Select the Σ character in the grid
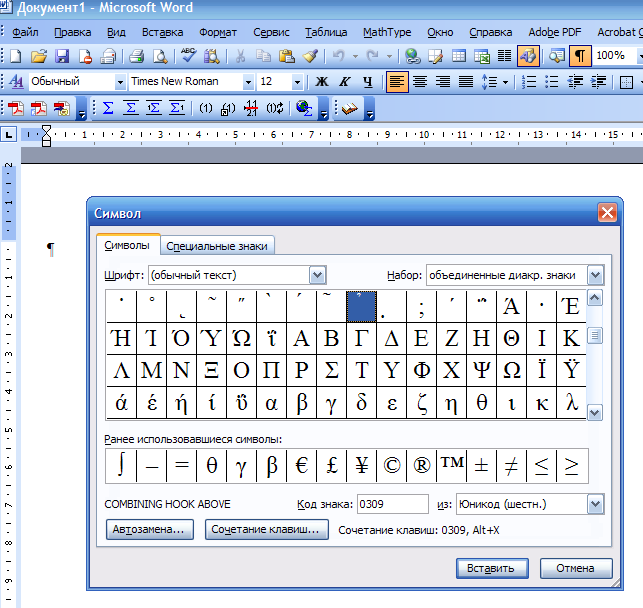 click(x=331, y=371)
